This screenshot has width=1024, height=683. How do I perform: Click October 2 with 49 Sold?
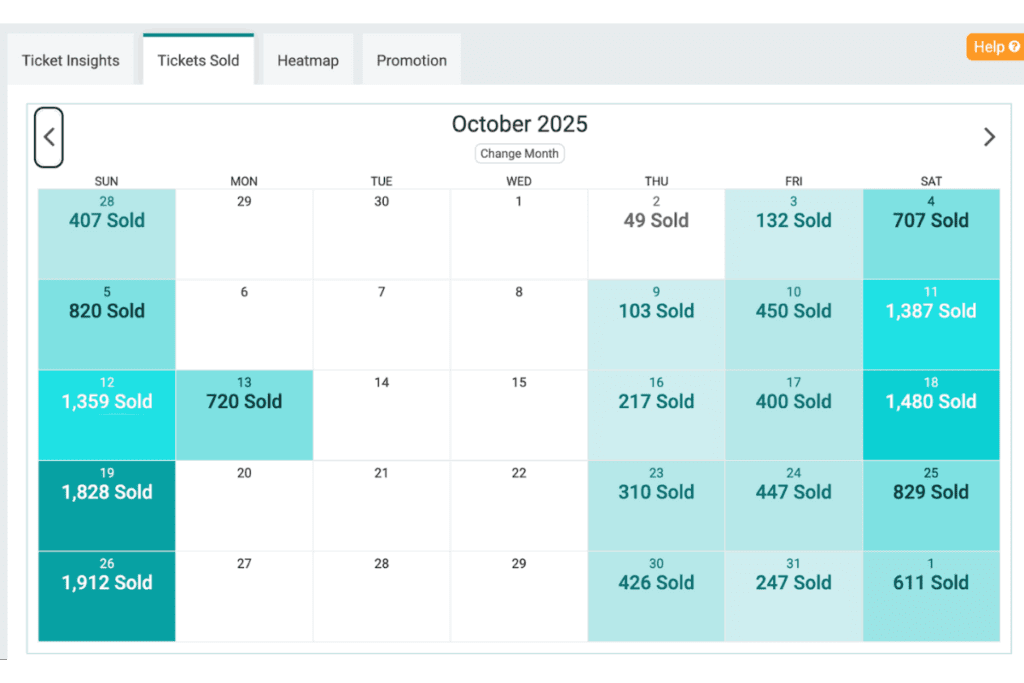[656, 234]
